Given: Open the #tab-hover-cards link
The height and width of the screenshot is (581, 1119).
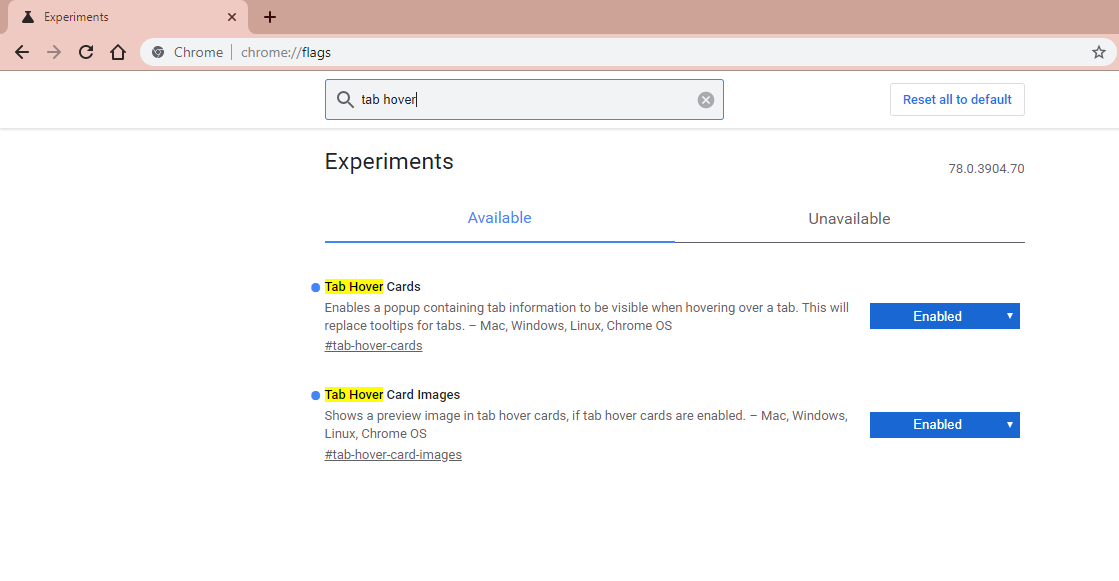Looking at the screenshot, I should [373, 345].
